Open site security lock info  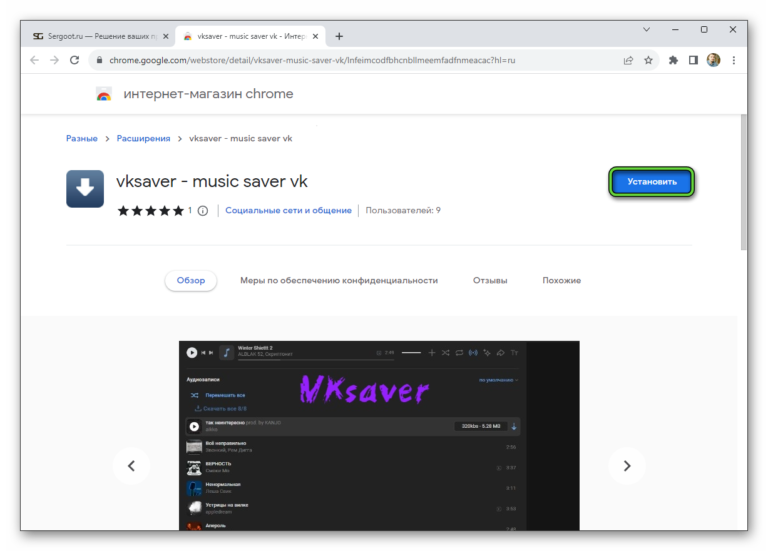point(99,60)
